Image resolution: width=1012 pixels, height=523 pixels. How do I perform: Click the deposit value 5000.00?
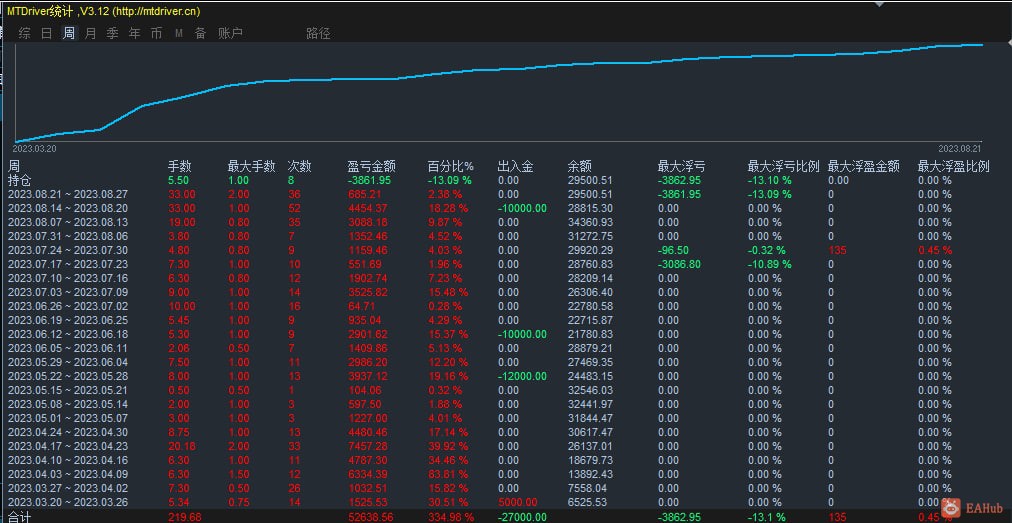(516, 502)
